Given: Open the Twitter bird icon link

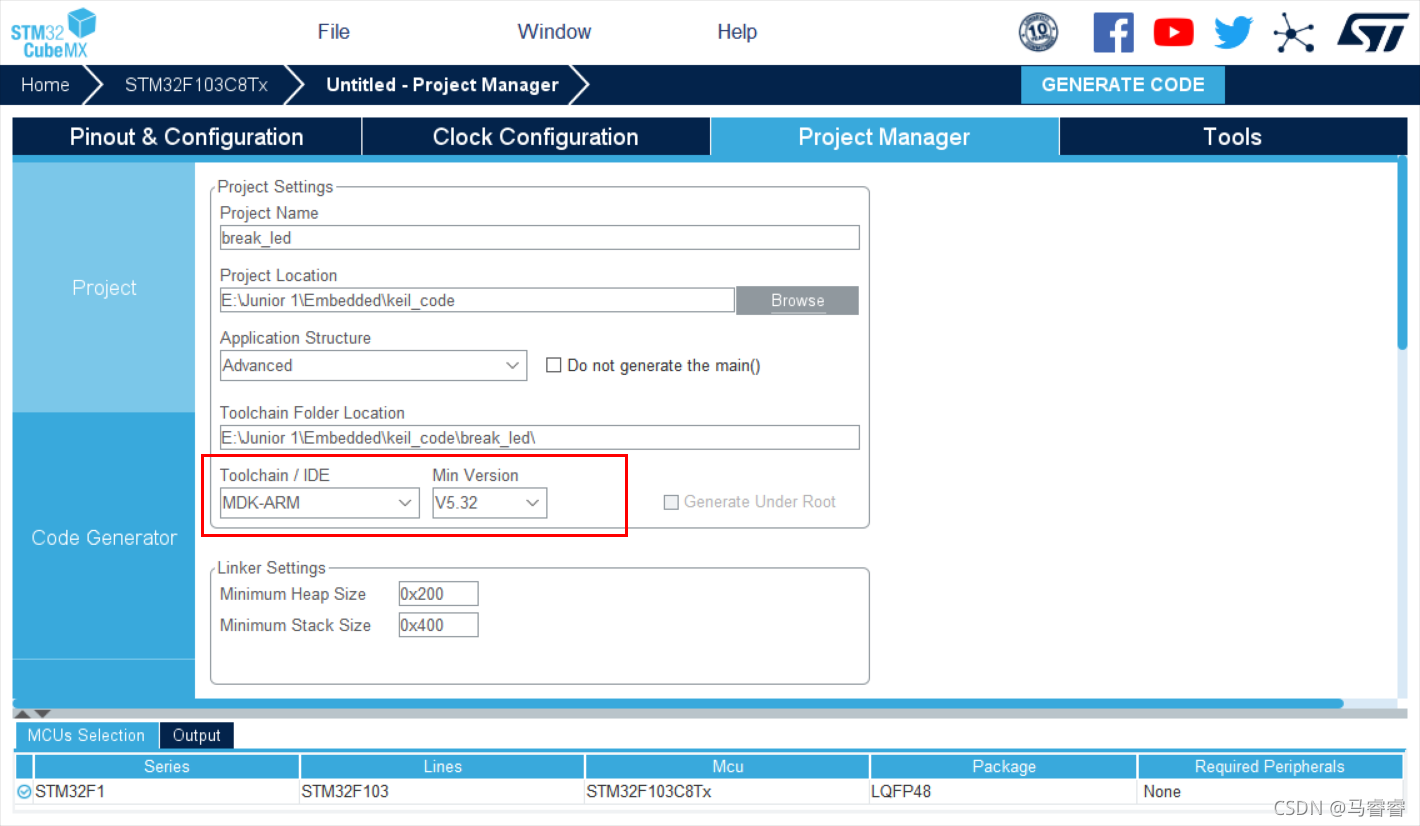Looking at the screenshot, I should pyautogui.click(x=1233, y=32).
